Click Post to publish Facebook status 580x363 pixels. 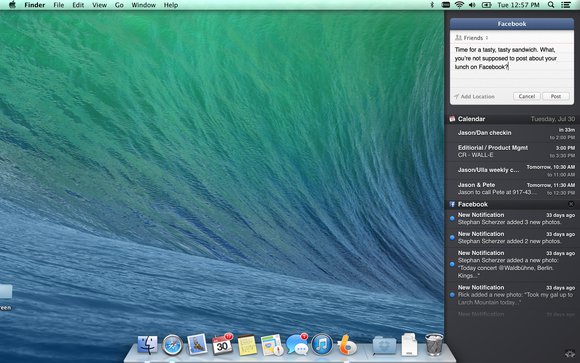pos(556,96)
